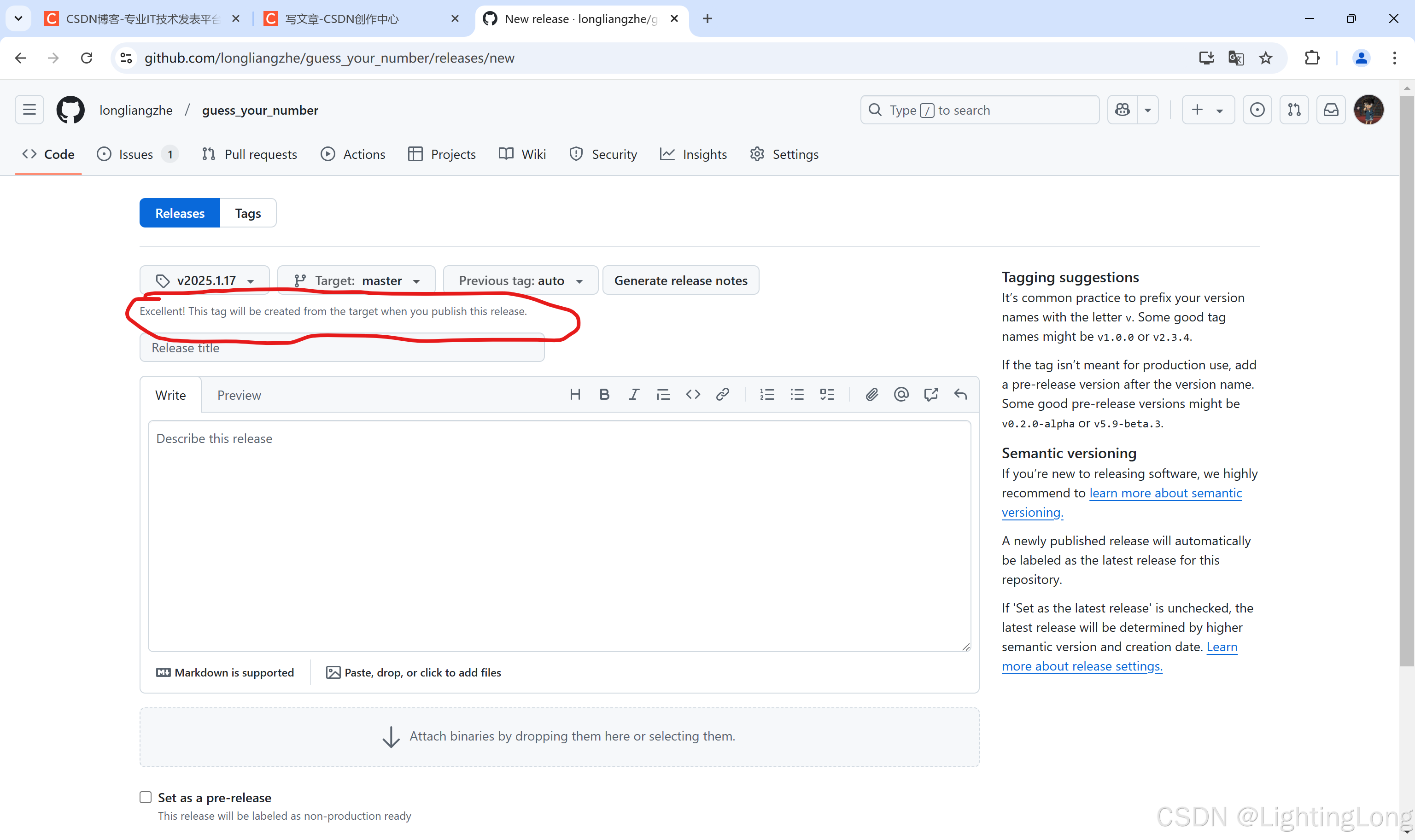Insert a link with toolbar icon
This screenshot has width=1415, height=840.
coord(722,395)
